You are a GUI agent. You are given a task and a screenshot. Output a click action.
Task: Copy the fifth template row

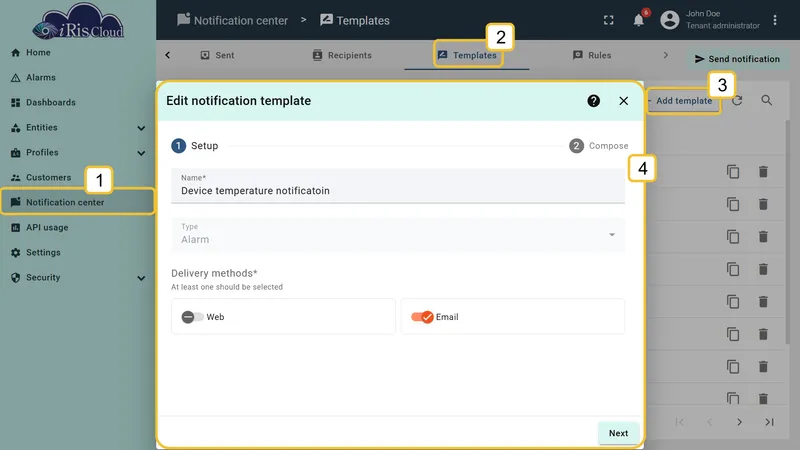[733, 302]
